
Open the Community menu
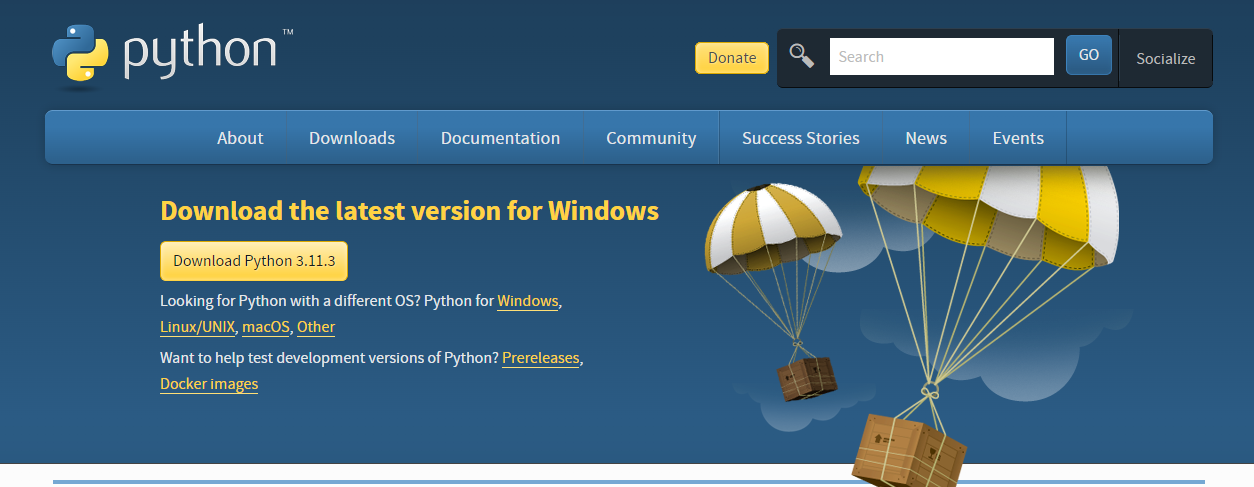651,138
